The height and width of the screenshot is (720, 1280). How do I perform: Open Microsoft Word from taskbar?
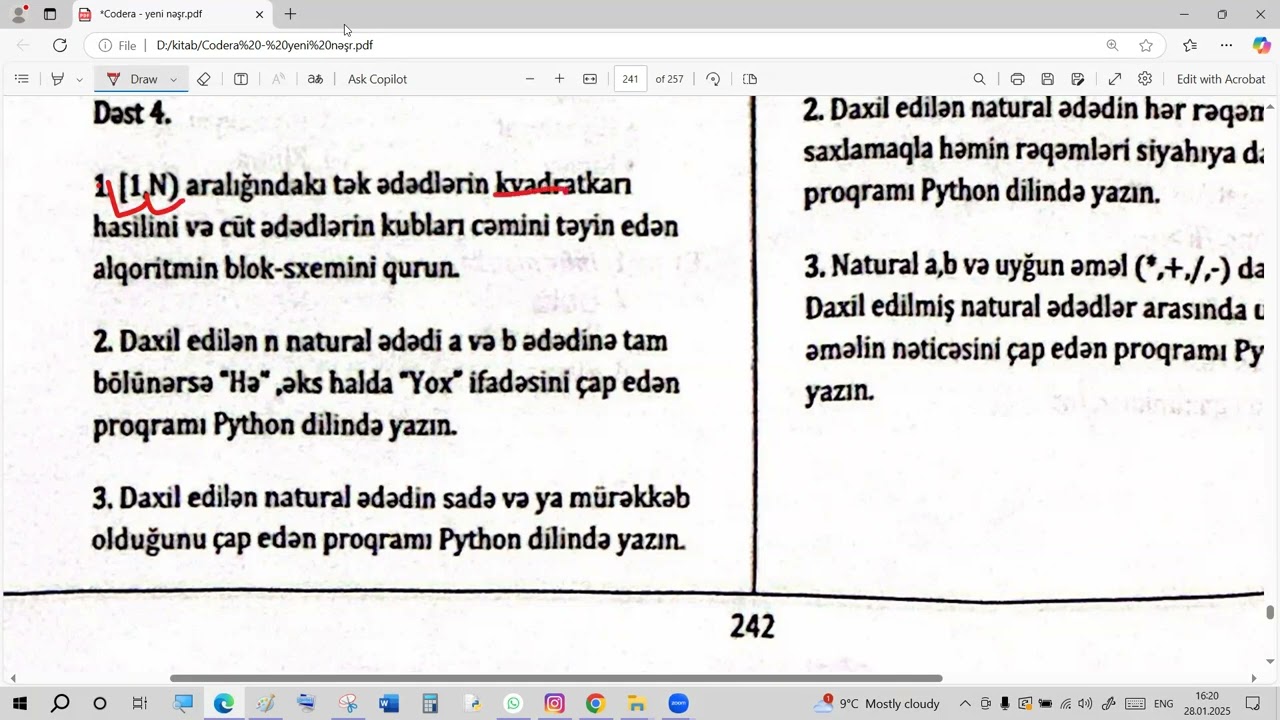point(389,703)
